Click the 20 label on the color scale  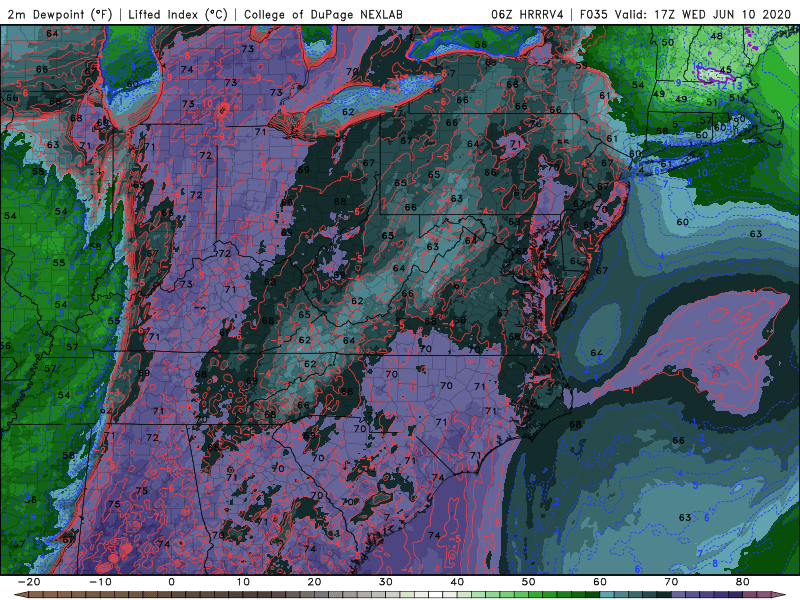314,582
